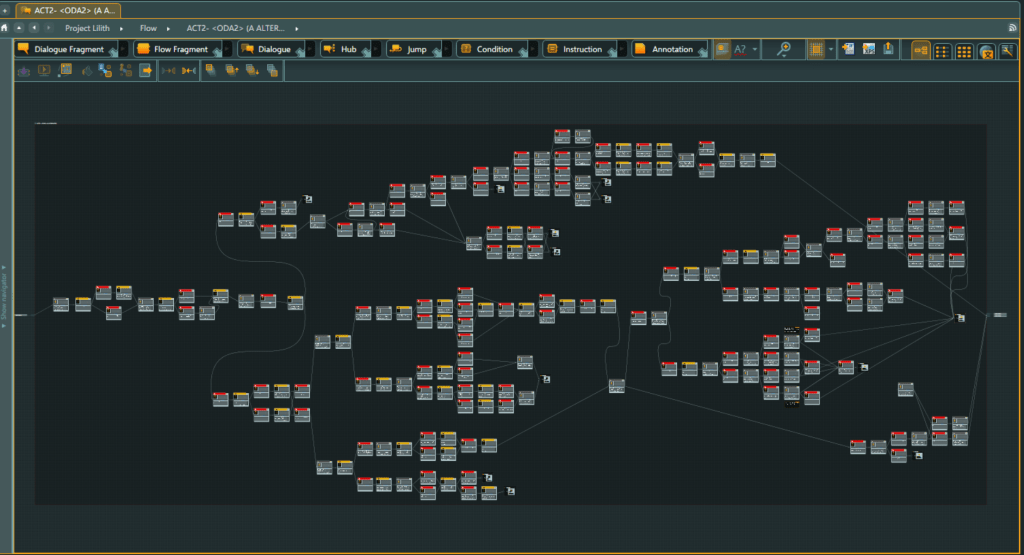Click the export upload arrow icon

tap(888, 49)
